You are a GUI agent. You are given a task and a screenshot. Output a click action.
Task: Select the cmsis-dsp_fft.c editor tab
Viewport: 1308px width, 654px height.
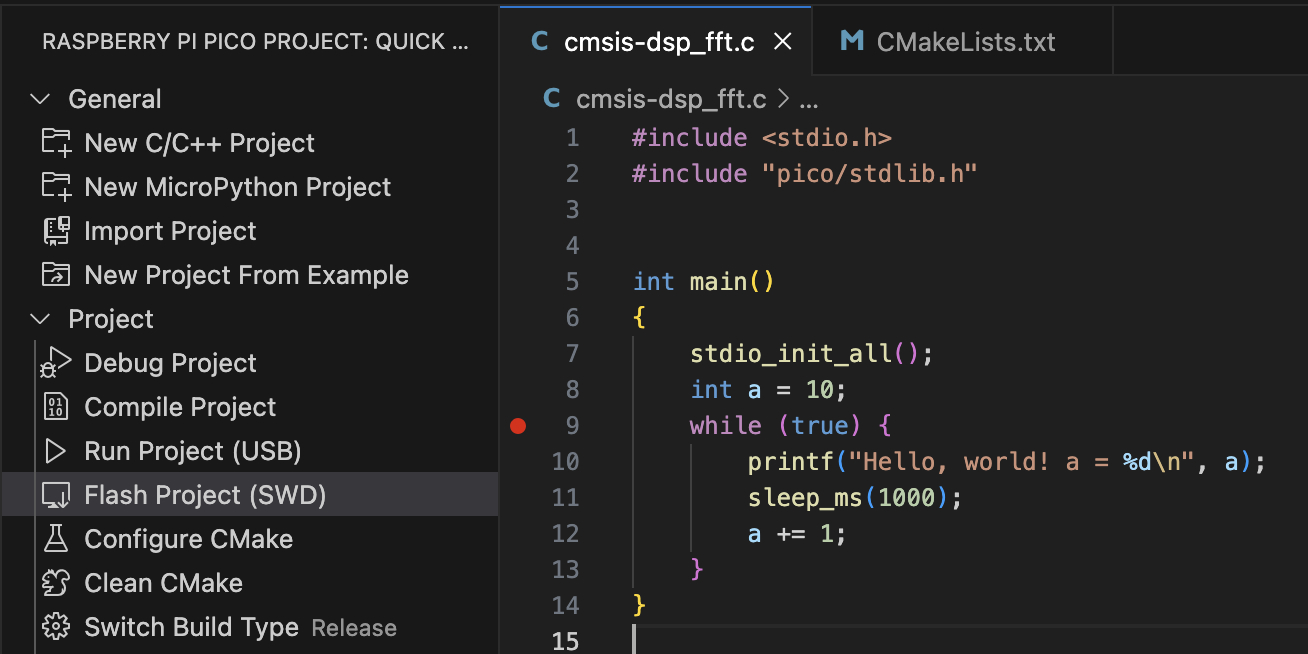click(656, 41)
